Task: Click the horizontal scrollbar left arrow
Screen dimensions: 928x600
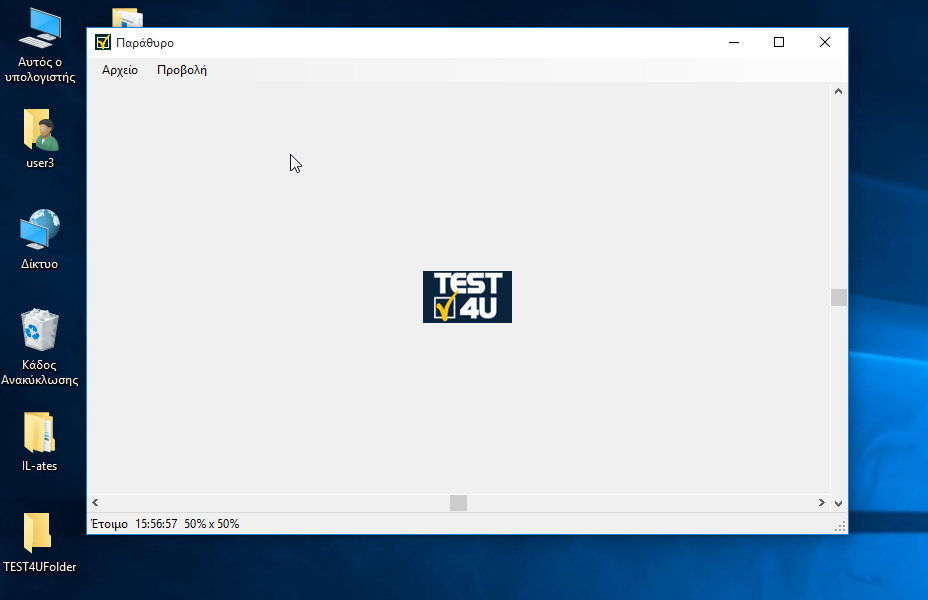Action: coord(95,502)
